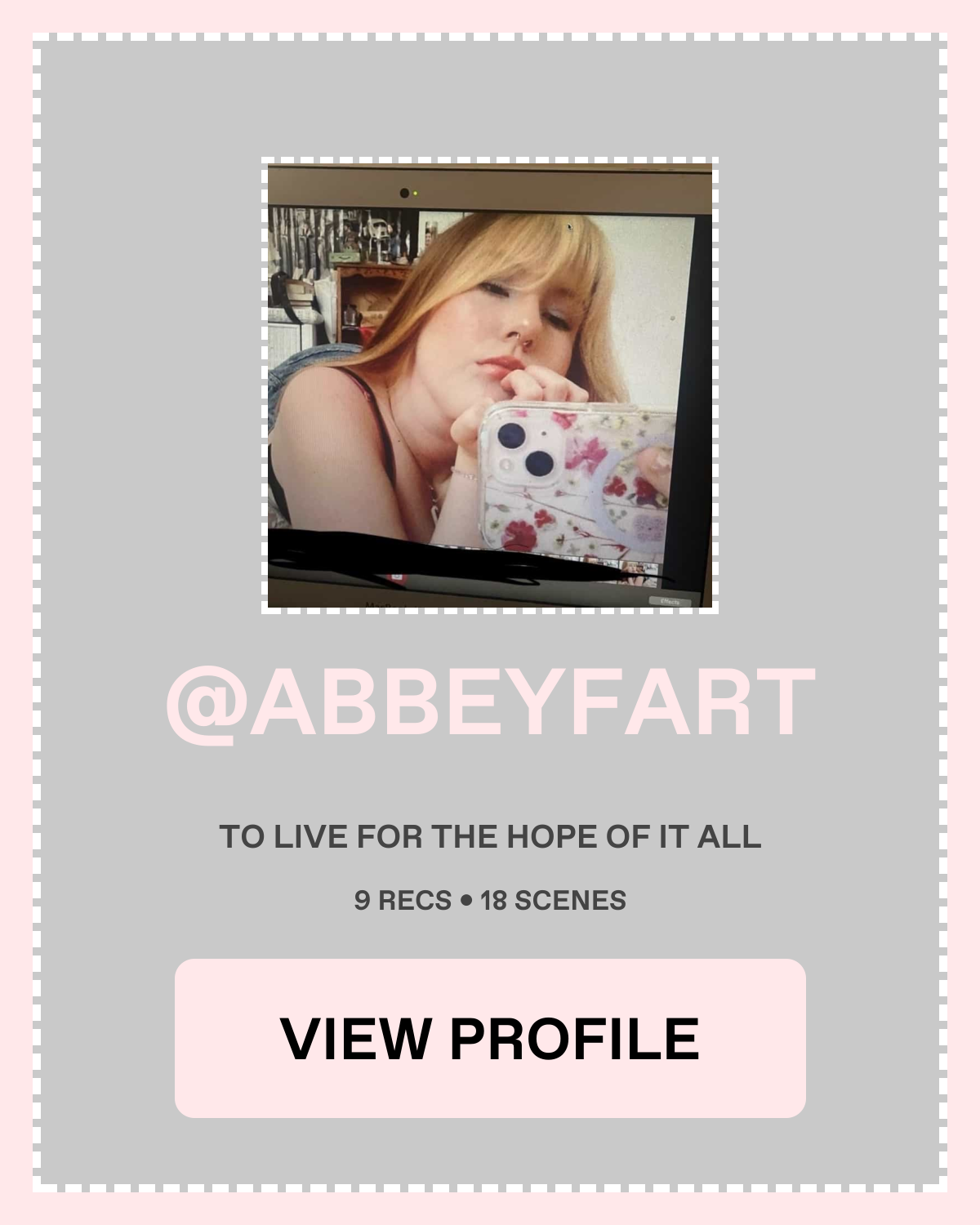This screenshot has width=980, height=1225.
Task: Click the tagline TO LIVE FOR THE HOPE
Action: pyautogui.click(x=490, y=836)
